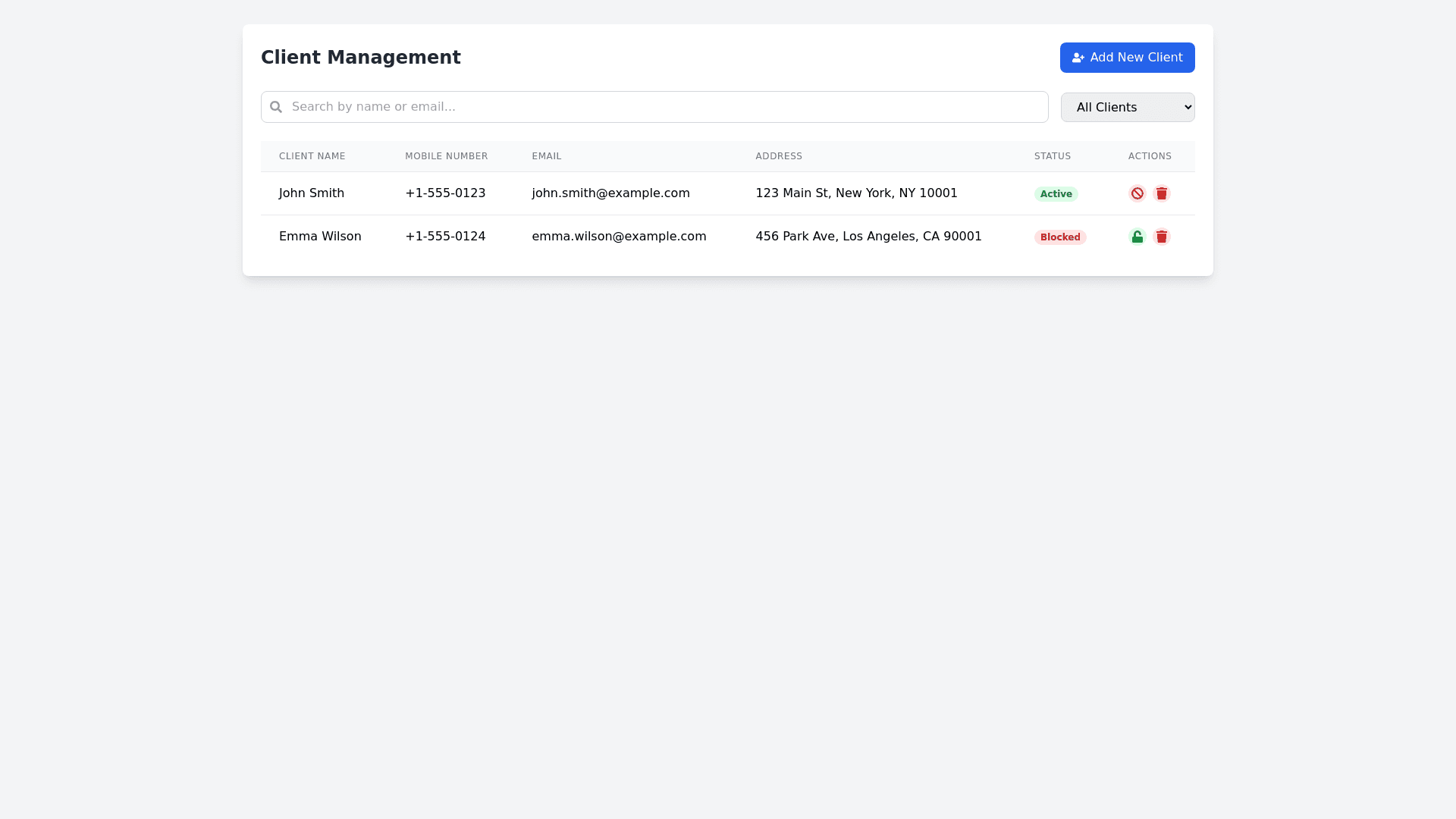The width and height of the screenshot is (1456, 819).
Task: Click the Client Name column header
Action: click(x=312, y=156)
